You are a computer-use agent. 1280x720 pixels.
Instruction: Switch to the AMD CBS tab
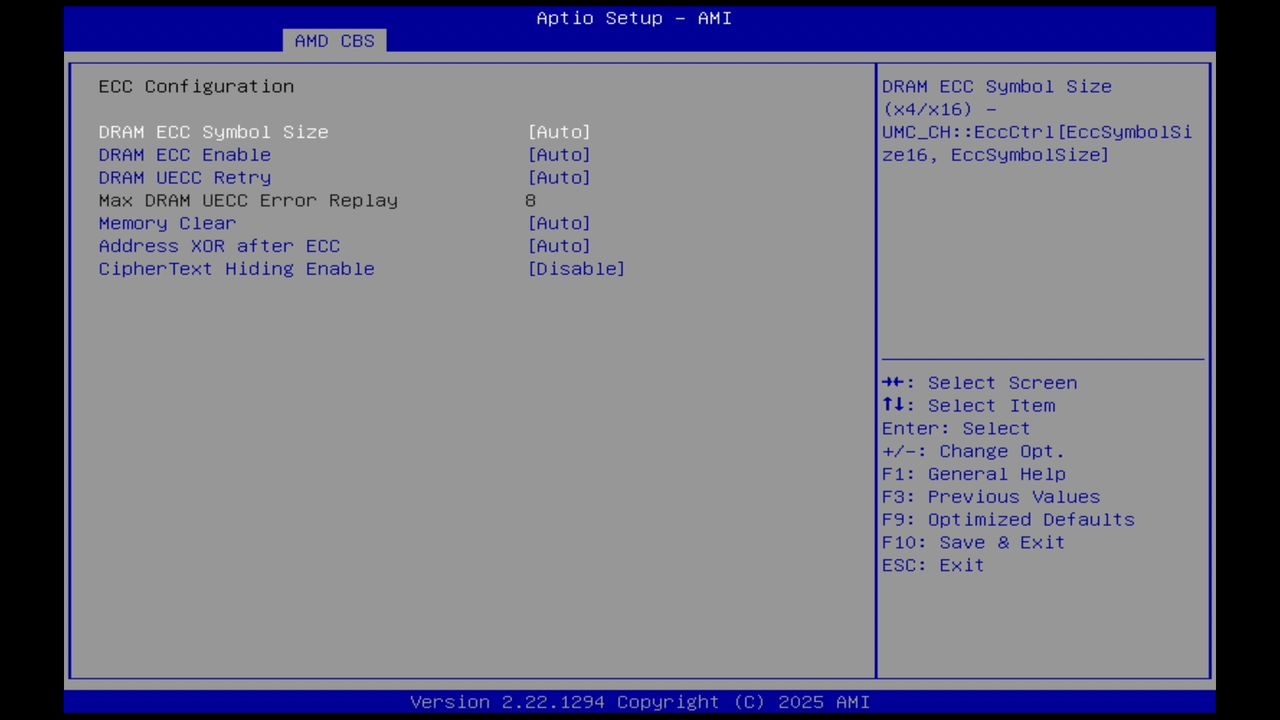click(x=334, y=40)
